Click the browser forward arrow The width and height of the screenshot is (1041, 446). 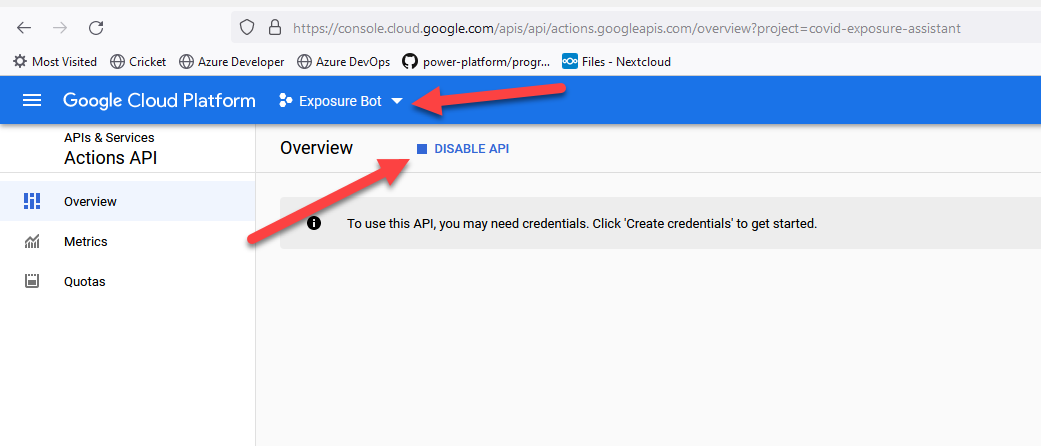pyautogui.click(x=60, y=28)
